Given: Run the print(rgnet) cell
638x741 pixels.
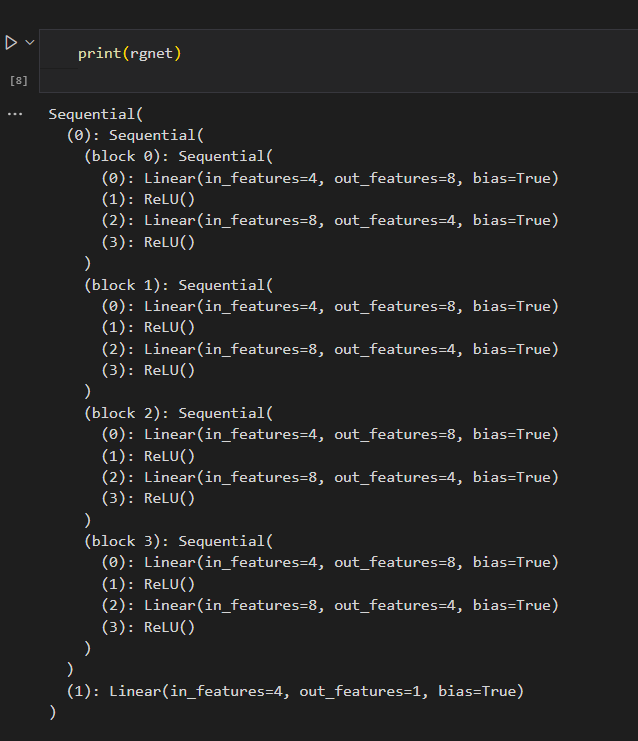Looking at the screenshot, I should 11,43.
